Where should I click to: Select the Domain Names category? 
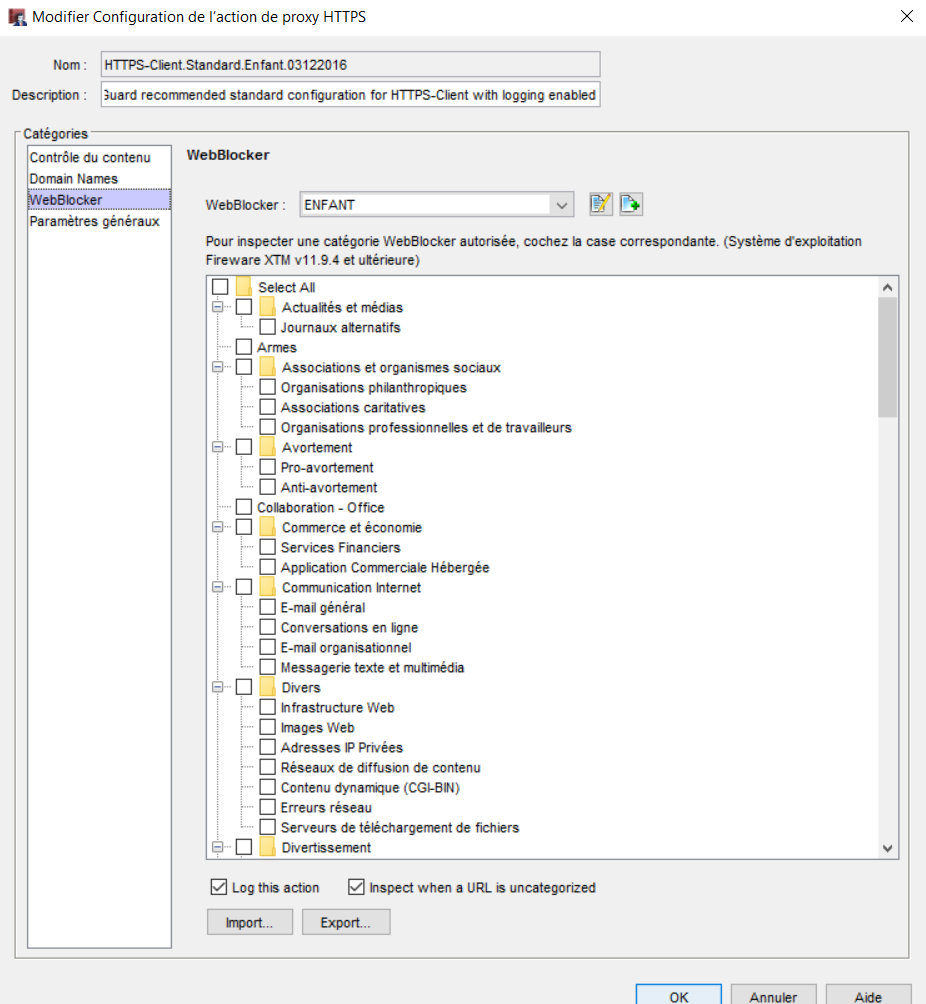pyautogui.click(x=99, y=179)
